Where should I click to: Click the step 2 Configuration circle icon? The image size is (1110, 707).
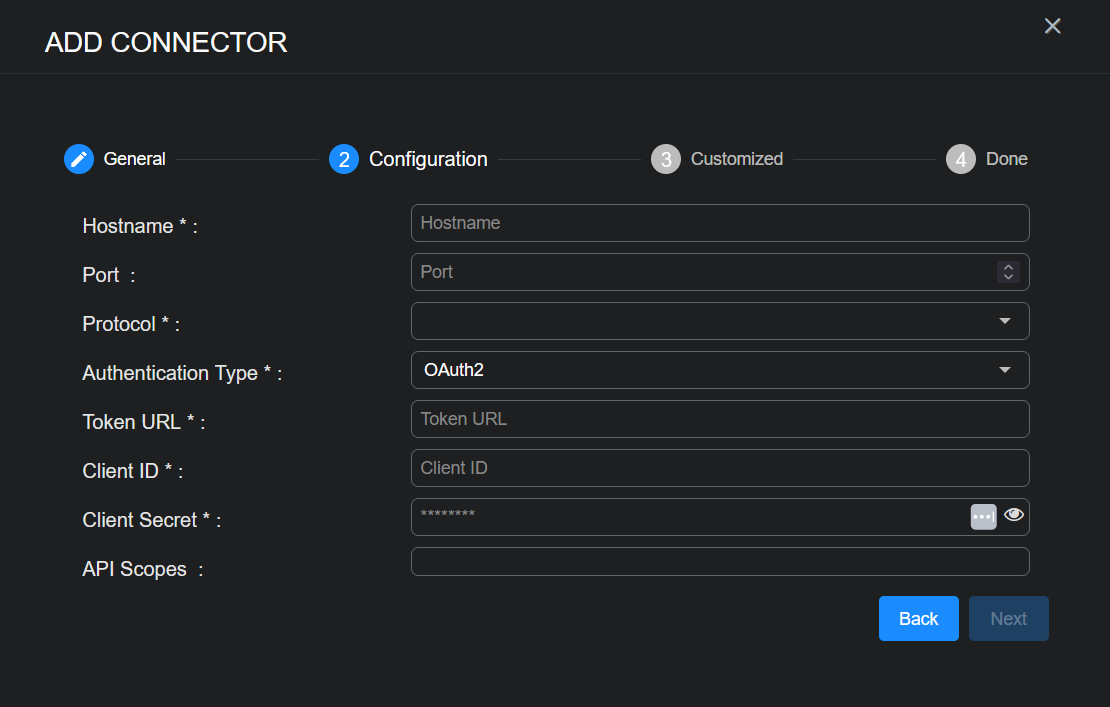point(343,159)
